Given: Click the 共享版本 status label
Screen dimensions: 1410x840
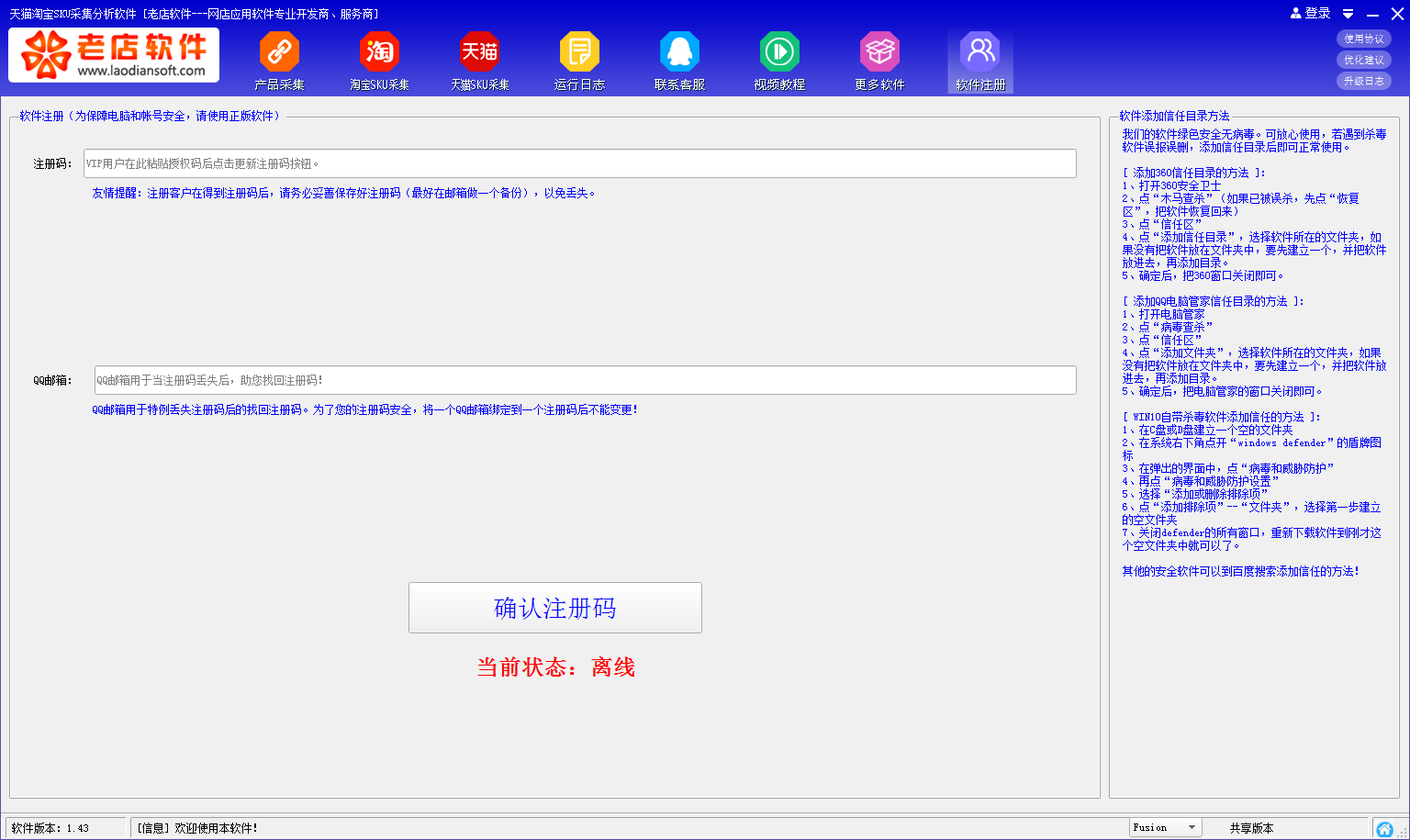Looking at the screenshot, I should coord(1251,828).
